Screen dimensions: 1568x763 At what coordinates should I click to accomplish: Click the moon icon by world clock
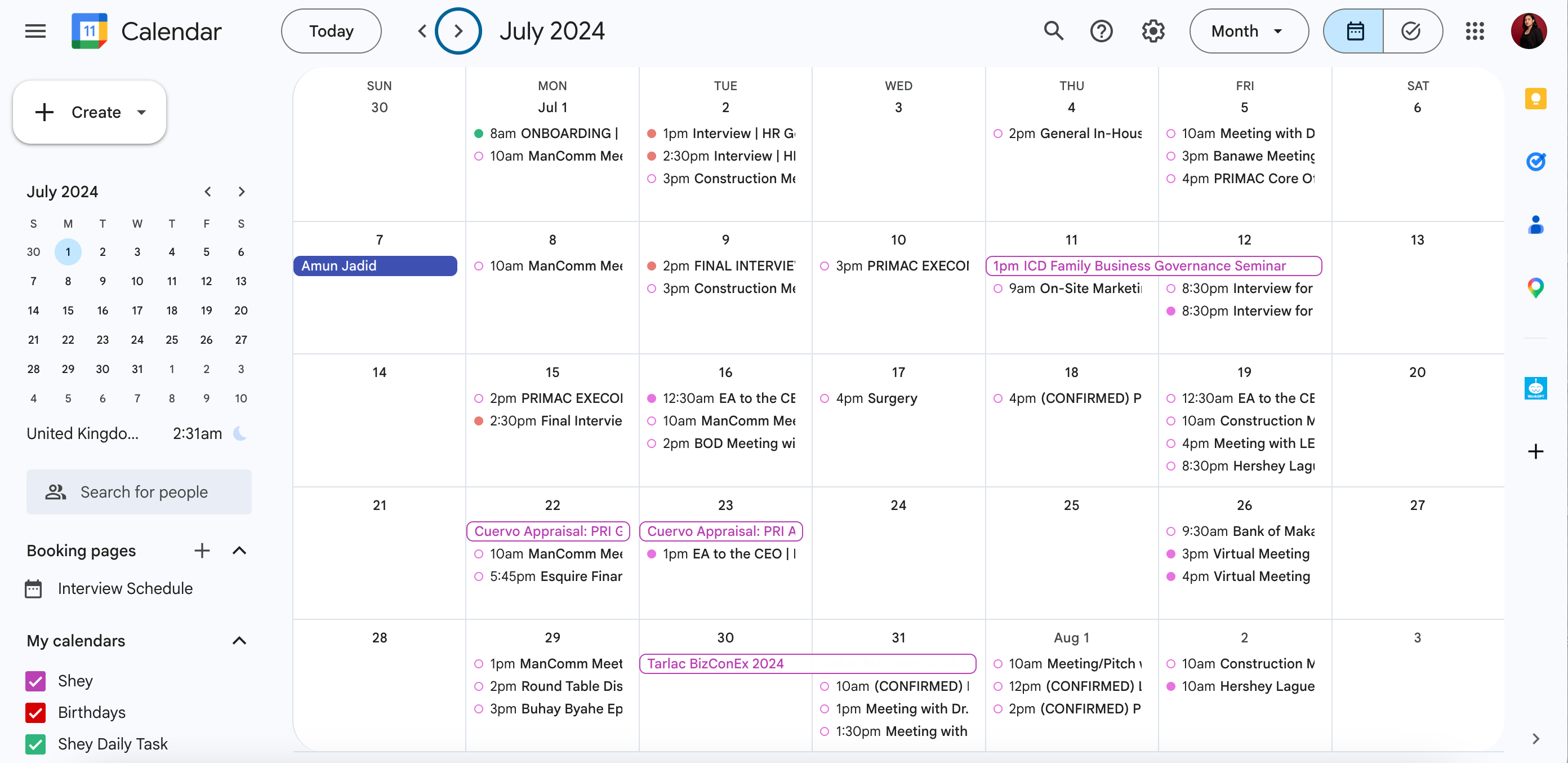tap(240, 433)
